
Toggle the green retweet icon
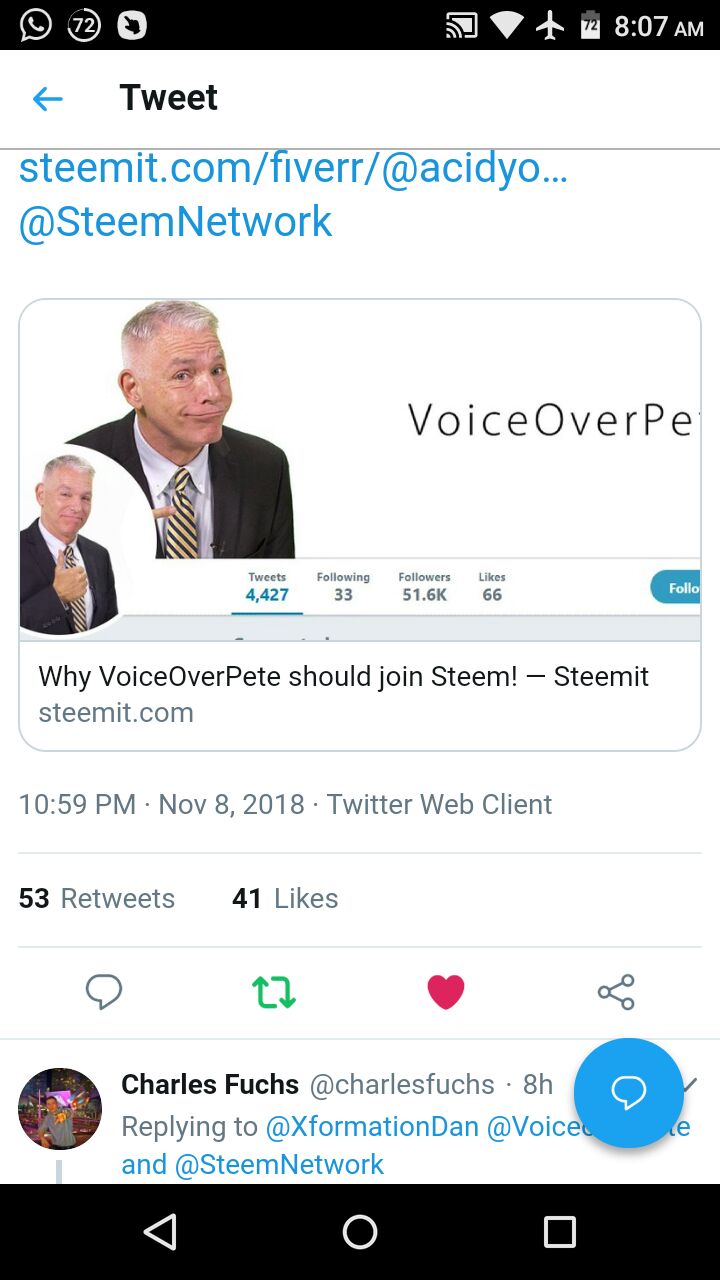274,992
